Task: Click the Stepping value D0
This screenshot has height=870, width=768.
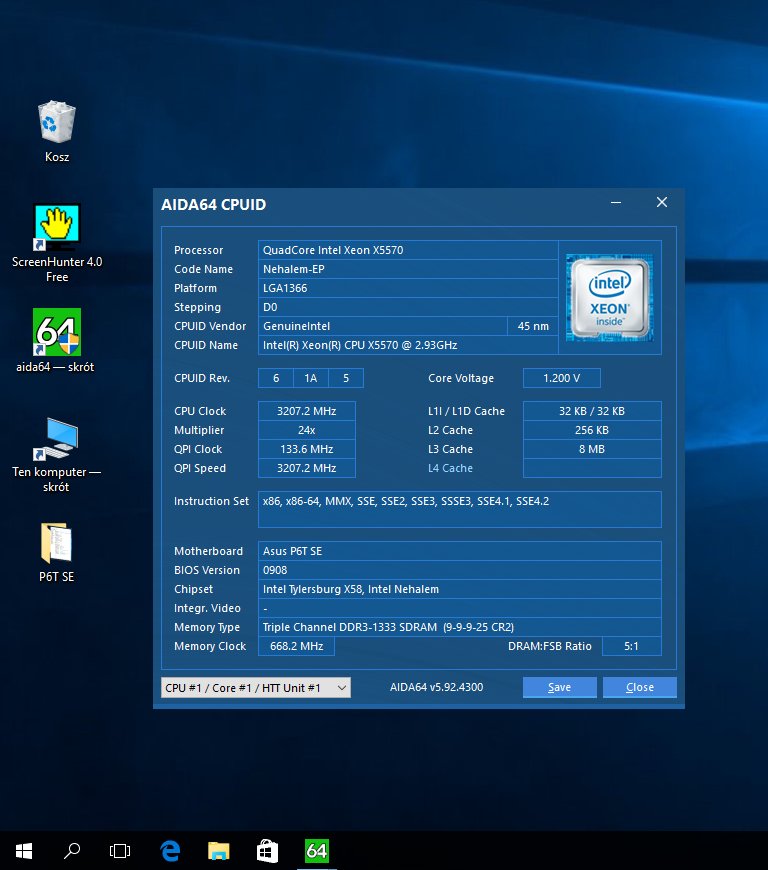Action: (408, 307)
